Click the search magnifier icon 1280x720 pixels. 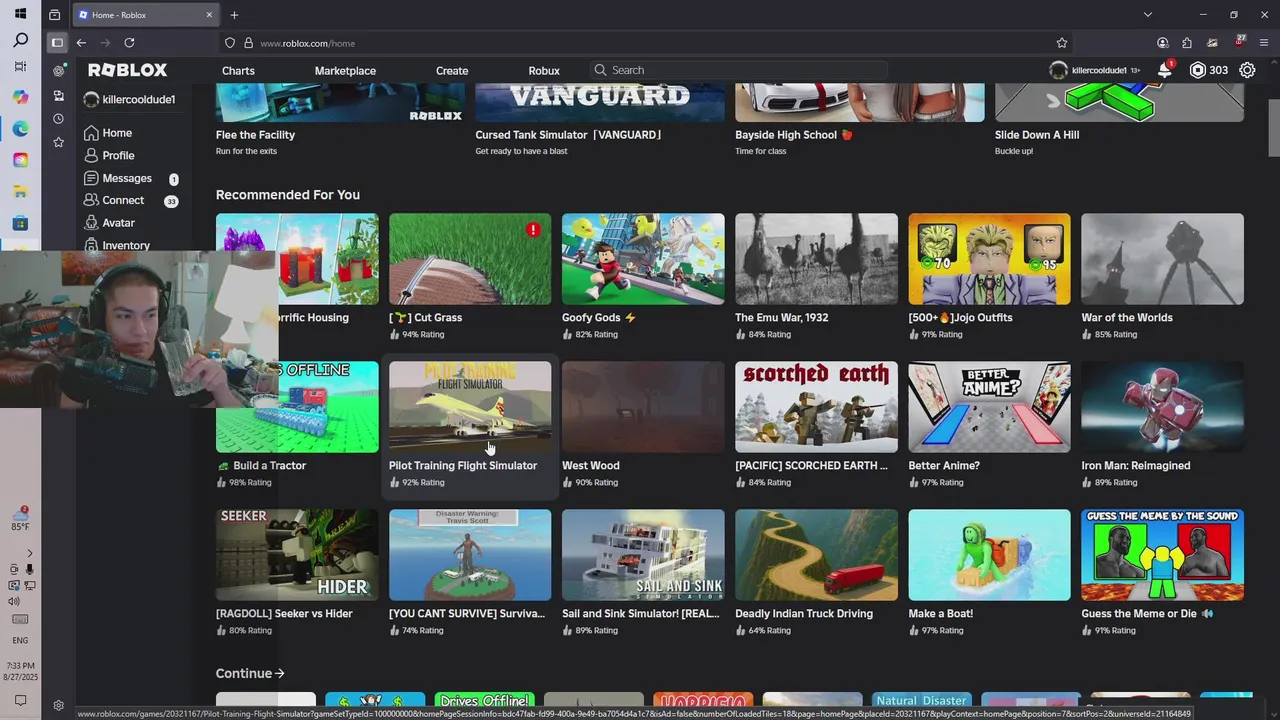tap(600, 70)
